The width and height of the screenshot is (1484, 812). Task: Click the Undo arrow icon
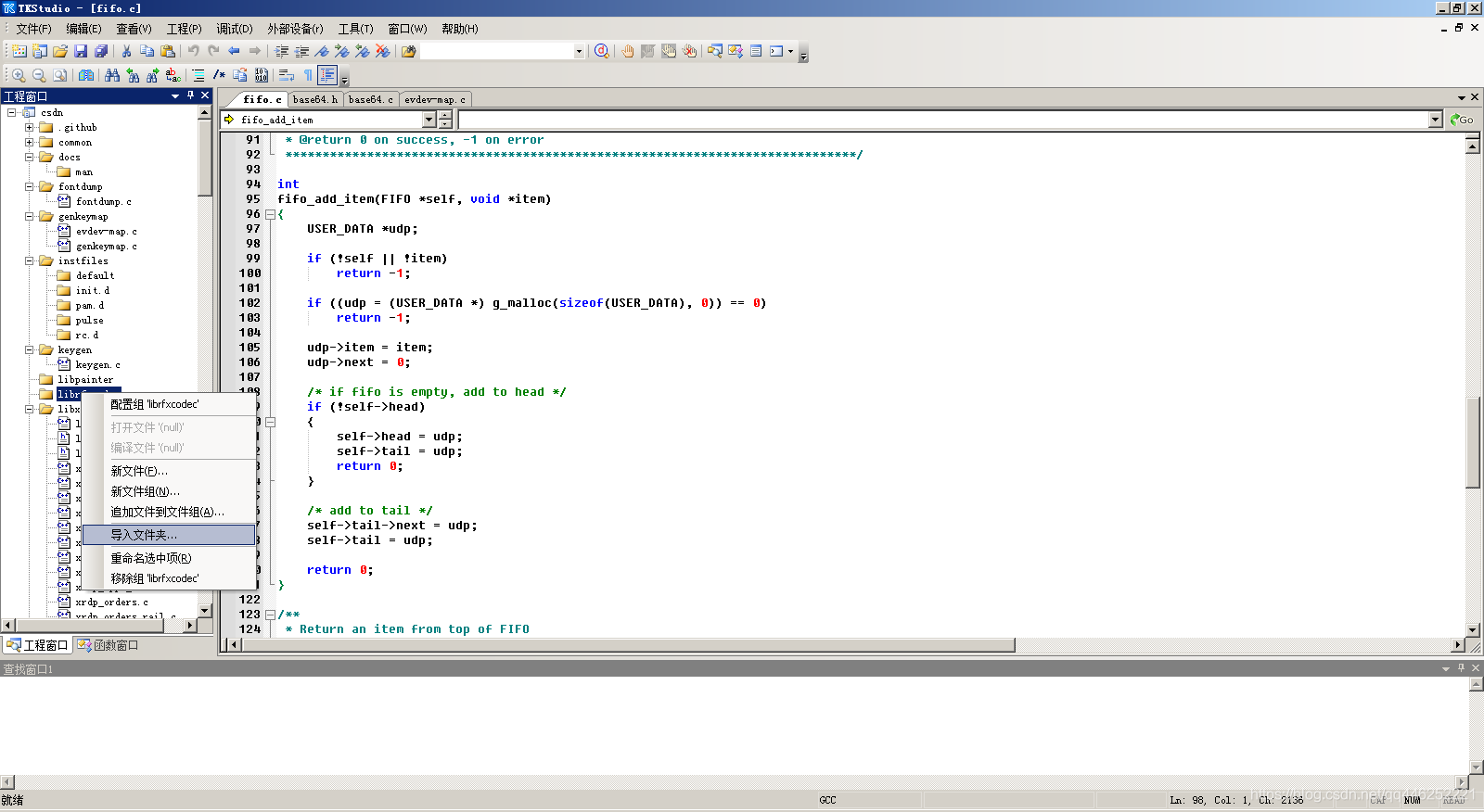[193, 51]
